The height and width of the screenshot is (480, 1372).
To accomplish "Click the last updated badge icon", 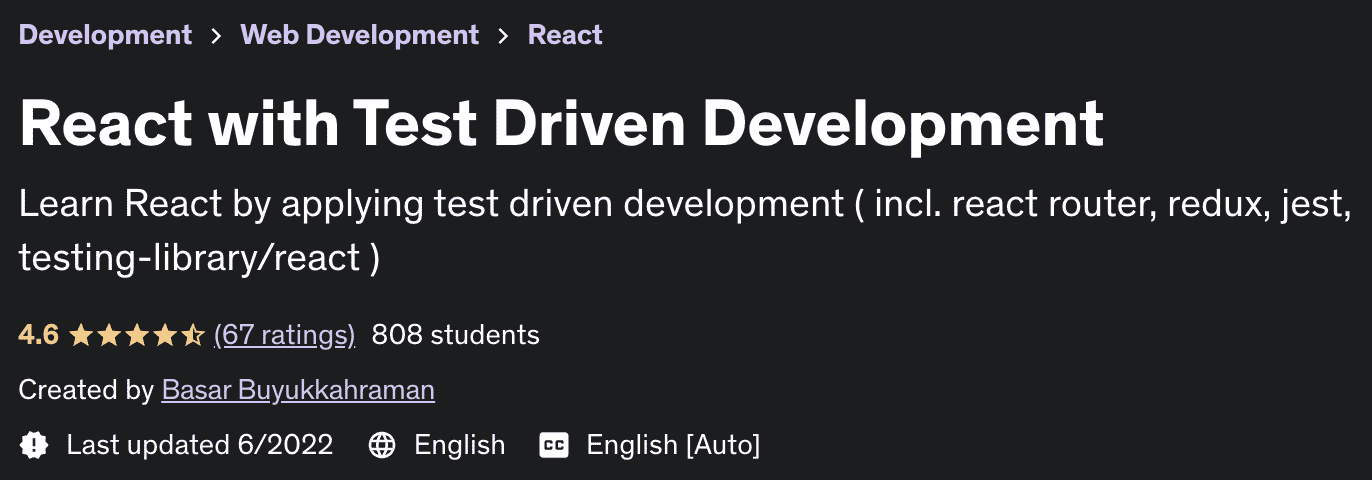I will (34, 445).
